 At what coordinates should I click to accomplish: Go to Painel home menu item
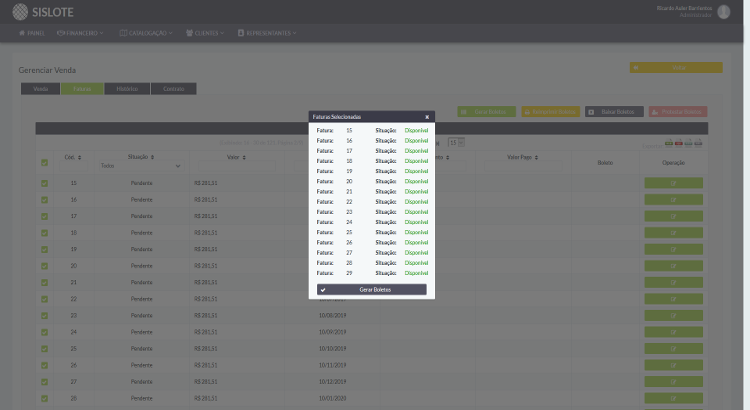[32, 33]
